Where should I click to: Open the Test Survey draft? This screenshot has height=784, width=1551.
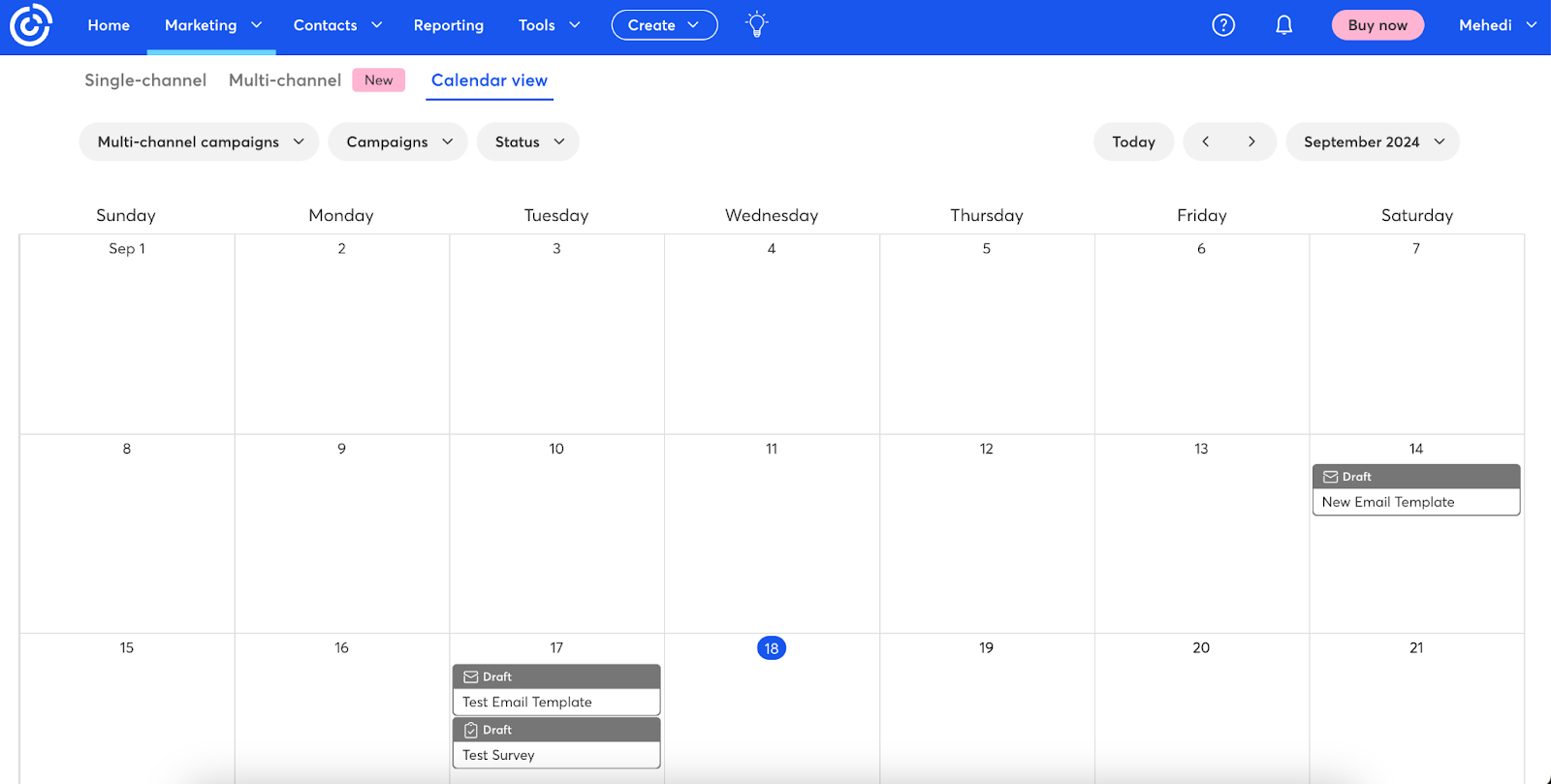tap(556, 743)
